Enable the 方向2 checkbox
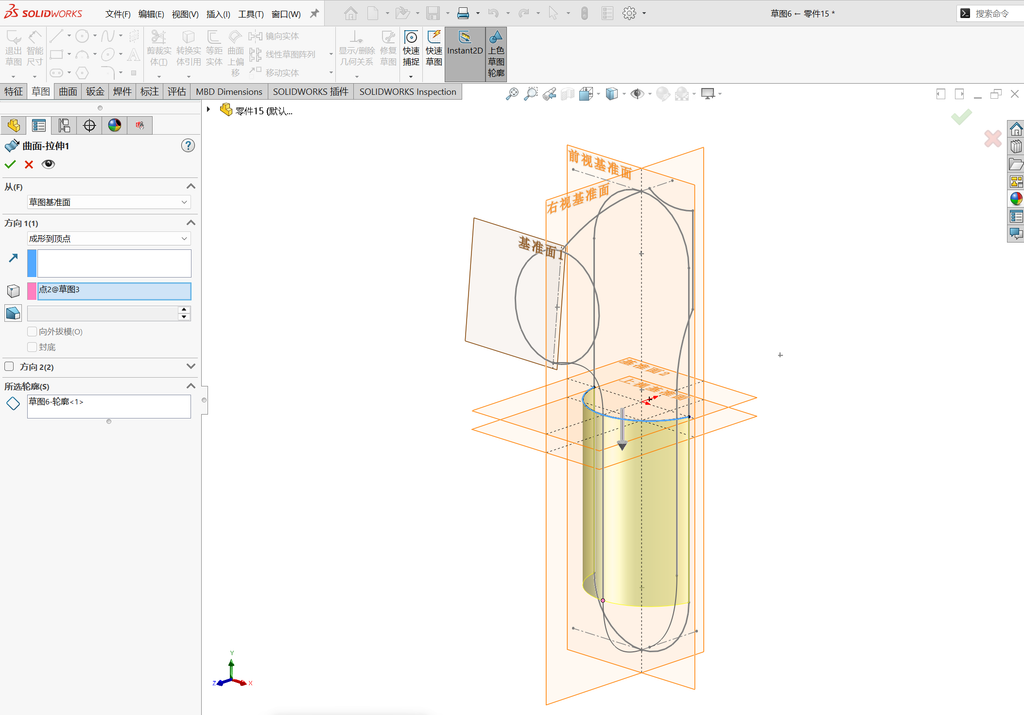The image size is (1024, 715). pos(9,366)
